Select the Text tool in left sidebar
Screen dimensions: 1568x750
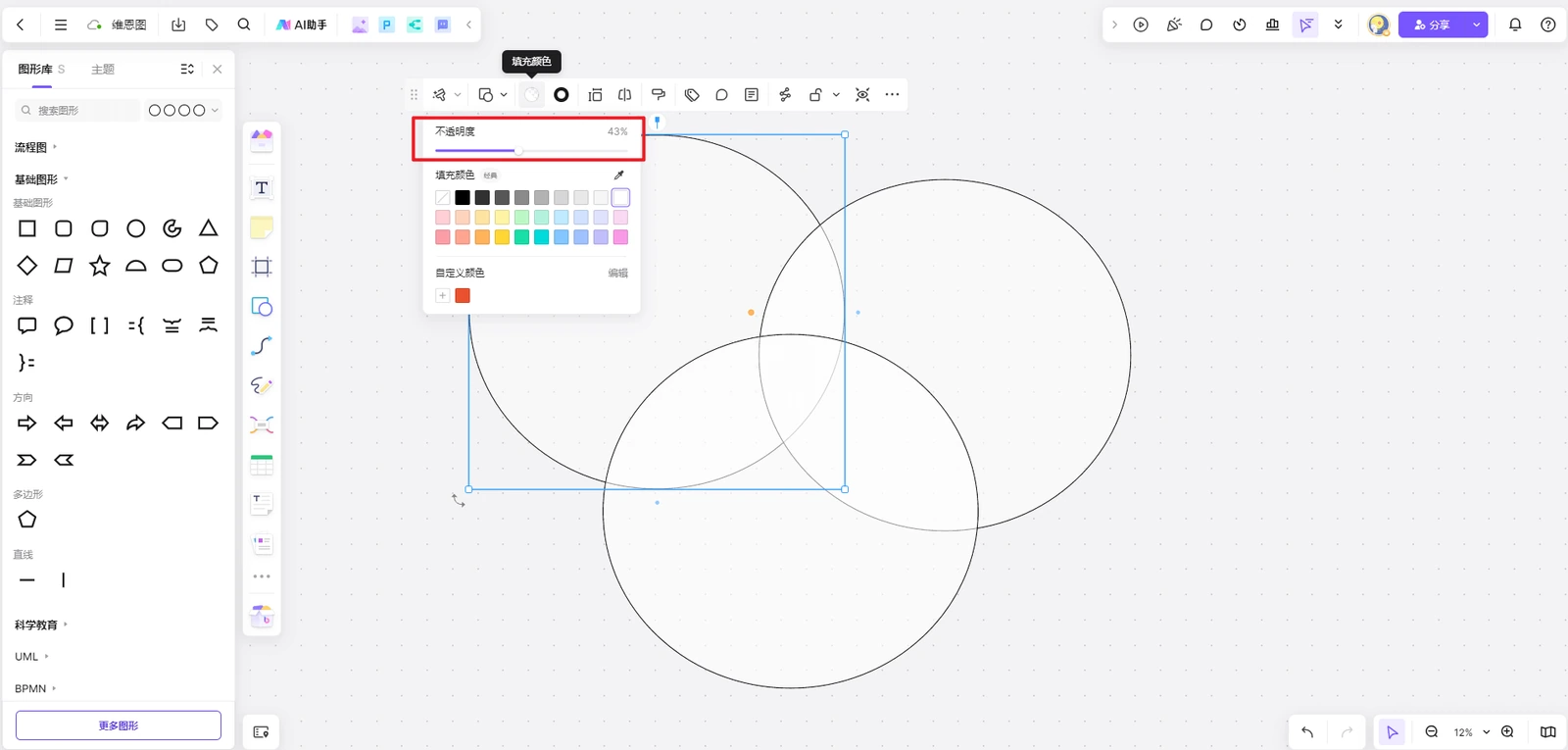(262, 188)
